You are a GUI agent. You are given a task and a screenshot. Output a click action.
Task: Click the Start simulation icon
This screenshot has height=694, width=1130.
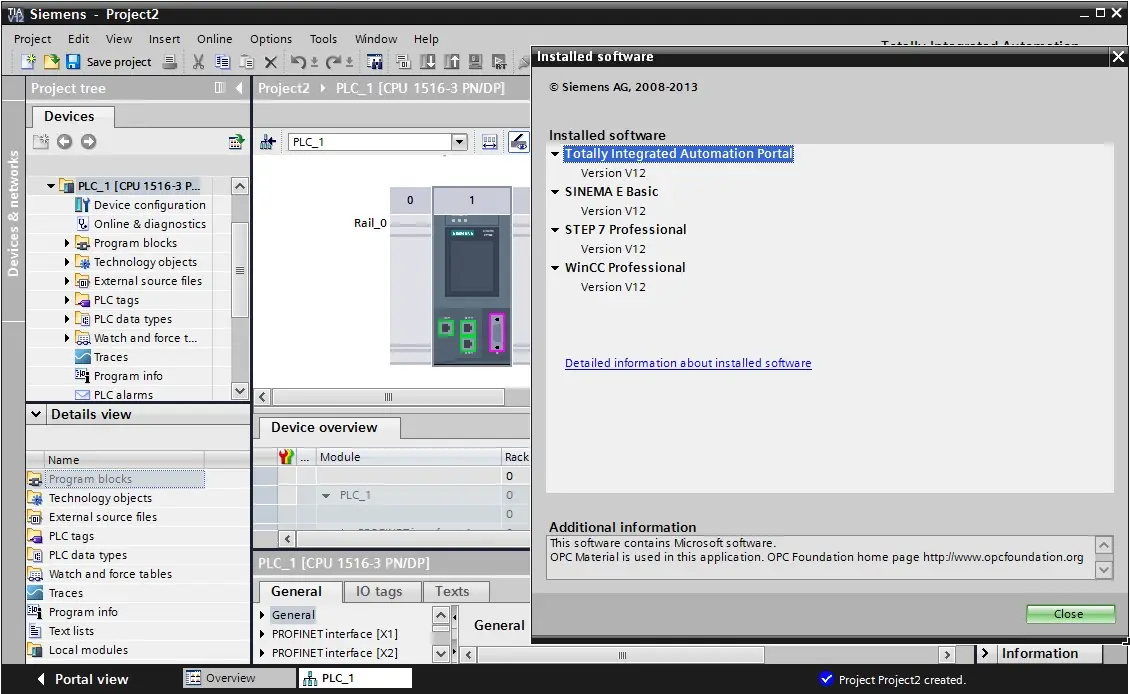tap(476, 62)
